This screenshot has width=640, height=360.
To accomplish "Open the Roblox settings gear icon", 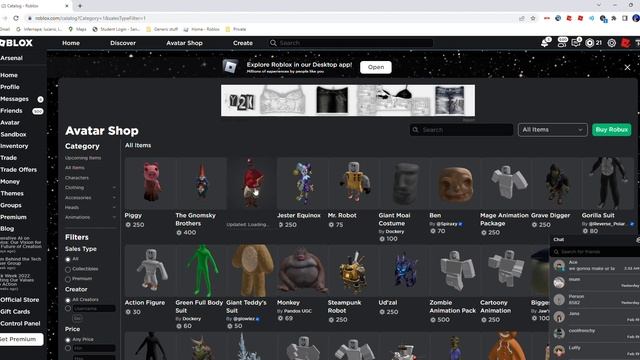I will click(x=611, y=43).
